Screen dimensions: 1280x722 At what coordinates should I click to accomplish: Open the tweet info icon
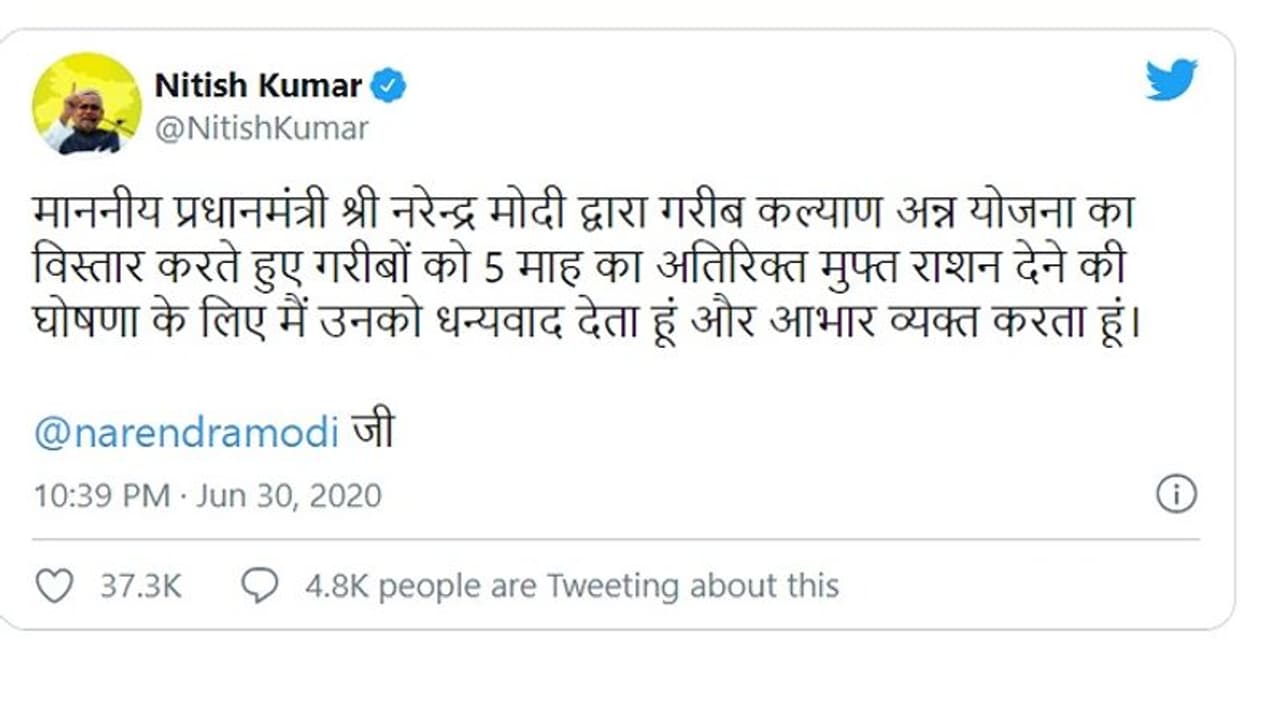coord(1176,495)
